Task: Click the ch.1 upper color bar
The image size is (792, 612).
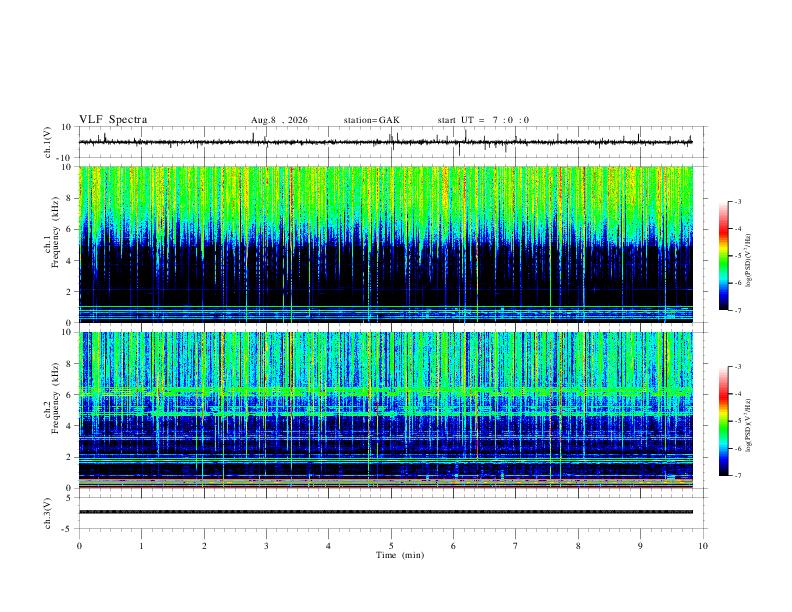Action: coord(723,256)
